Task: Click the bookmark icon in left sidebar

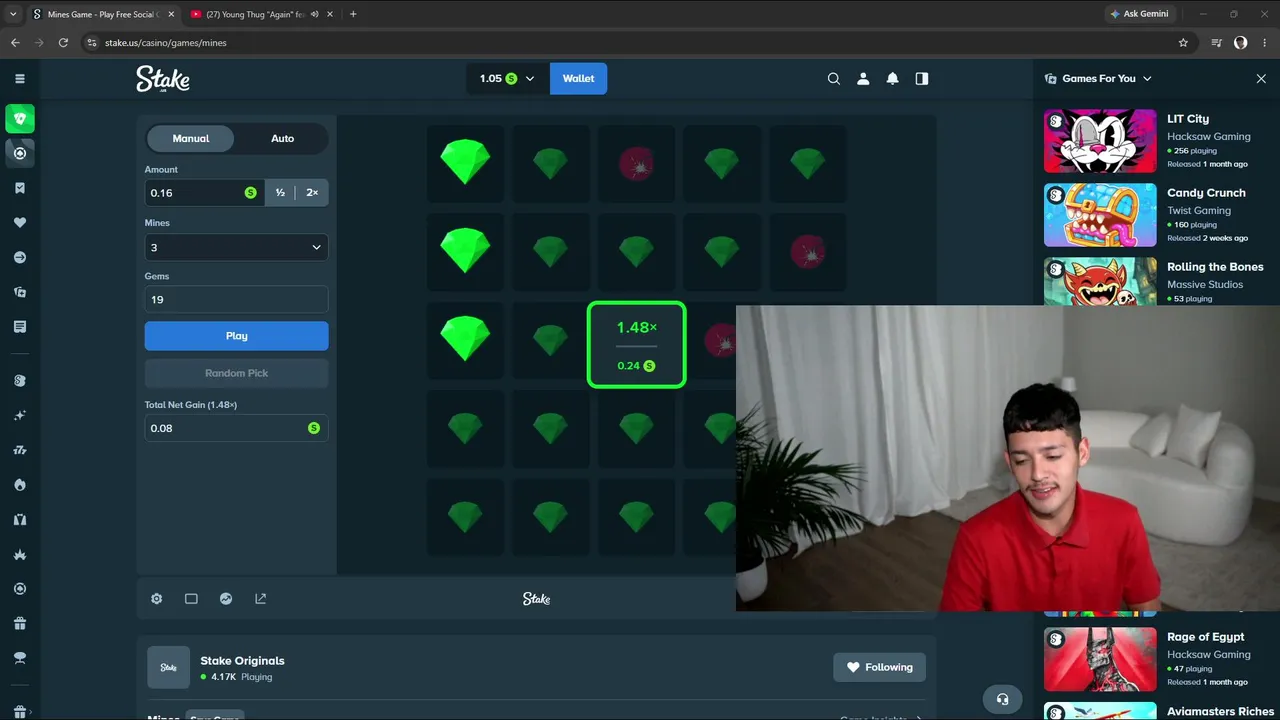Action: coord(20,188)
